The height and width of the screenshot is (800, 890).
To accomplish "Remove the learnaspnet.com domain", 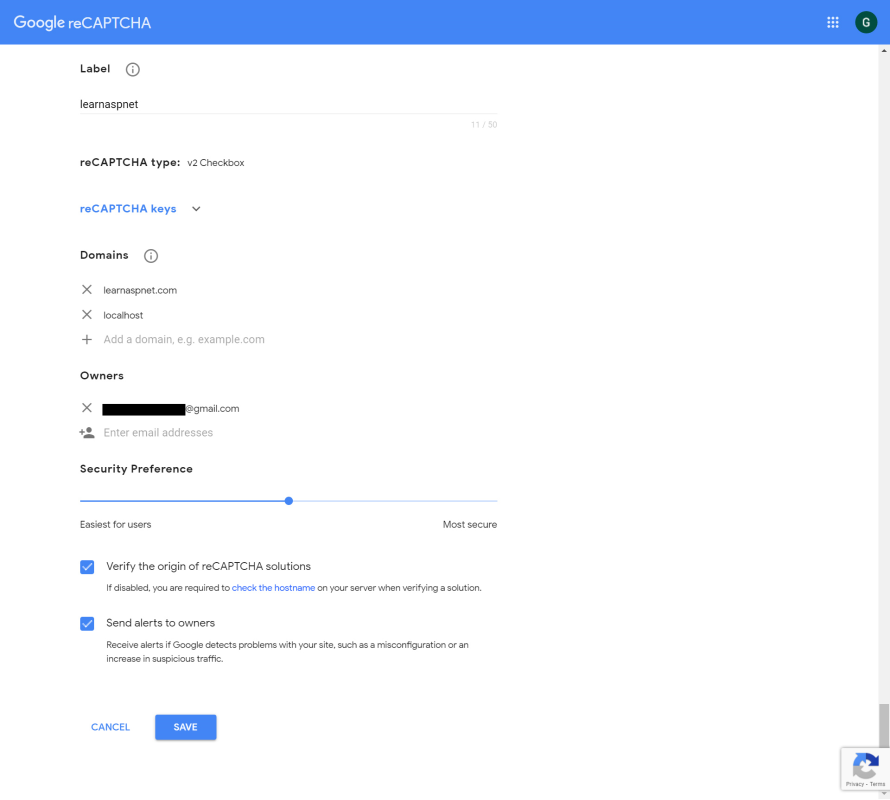I will 87,290.
